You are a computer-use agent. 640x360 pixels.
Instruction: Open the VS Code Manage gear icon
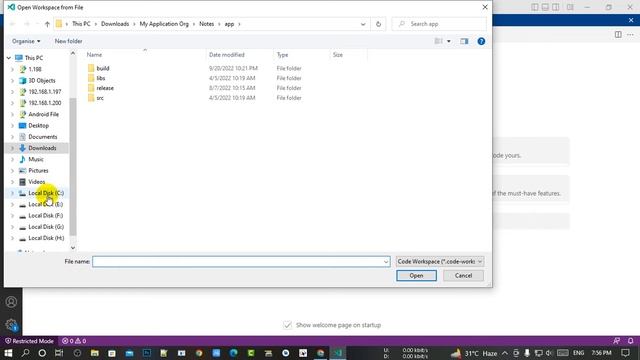tap(11, 325)
